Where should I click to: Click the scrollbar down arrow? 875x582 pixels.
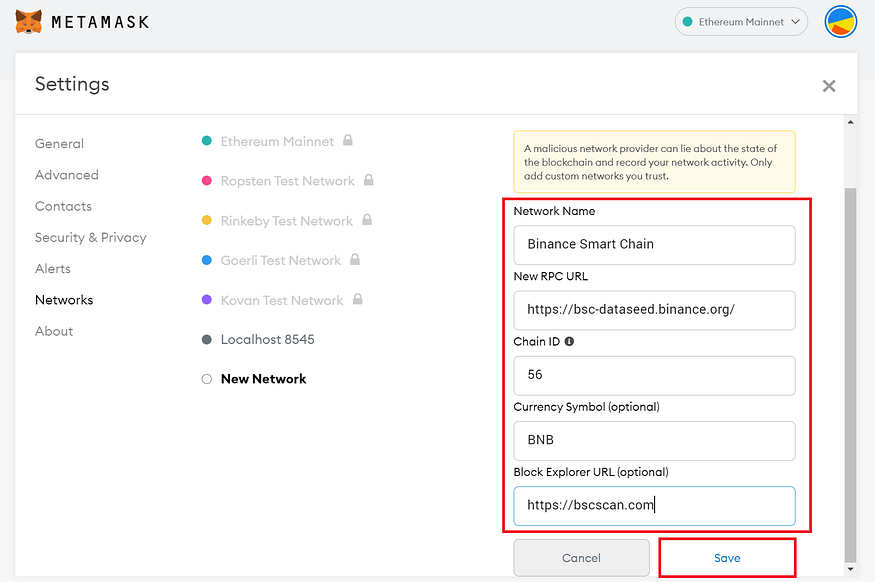850,569
